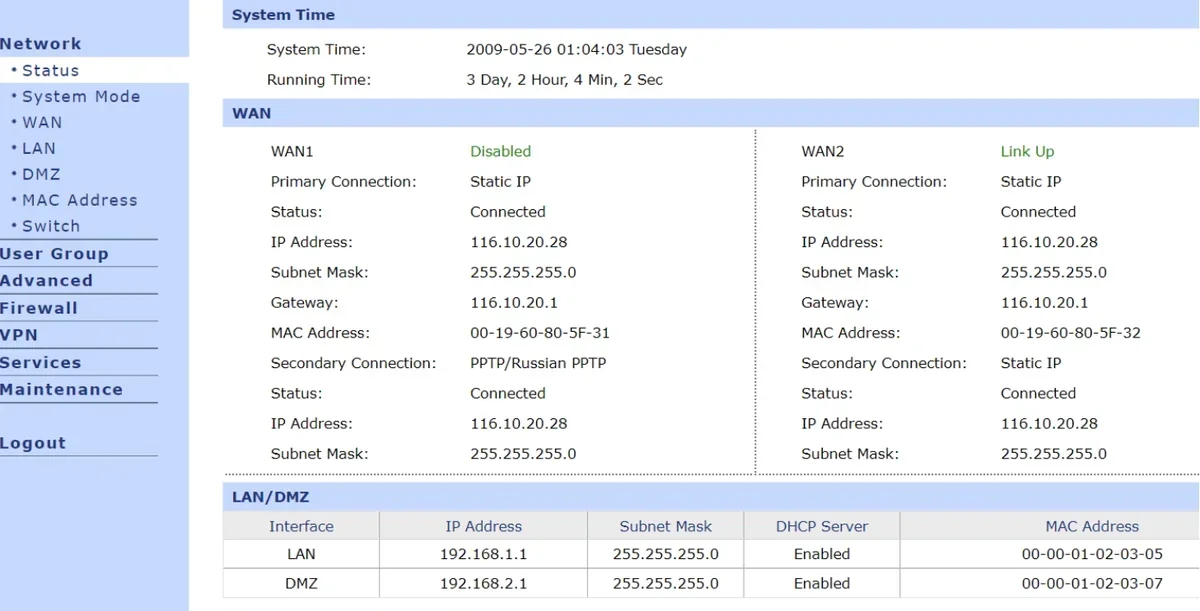This screenshot has height=611, width=1200.
Task: Expand the User Group section
Action: point(54,254)
